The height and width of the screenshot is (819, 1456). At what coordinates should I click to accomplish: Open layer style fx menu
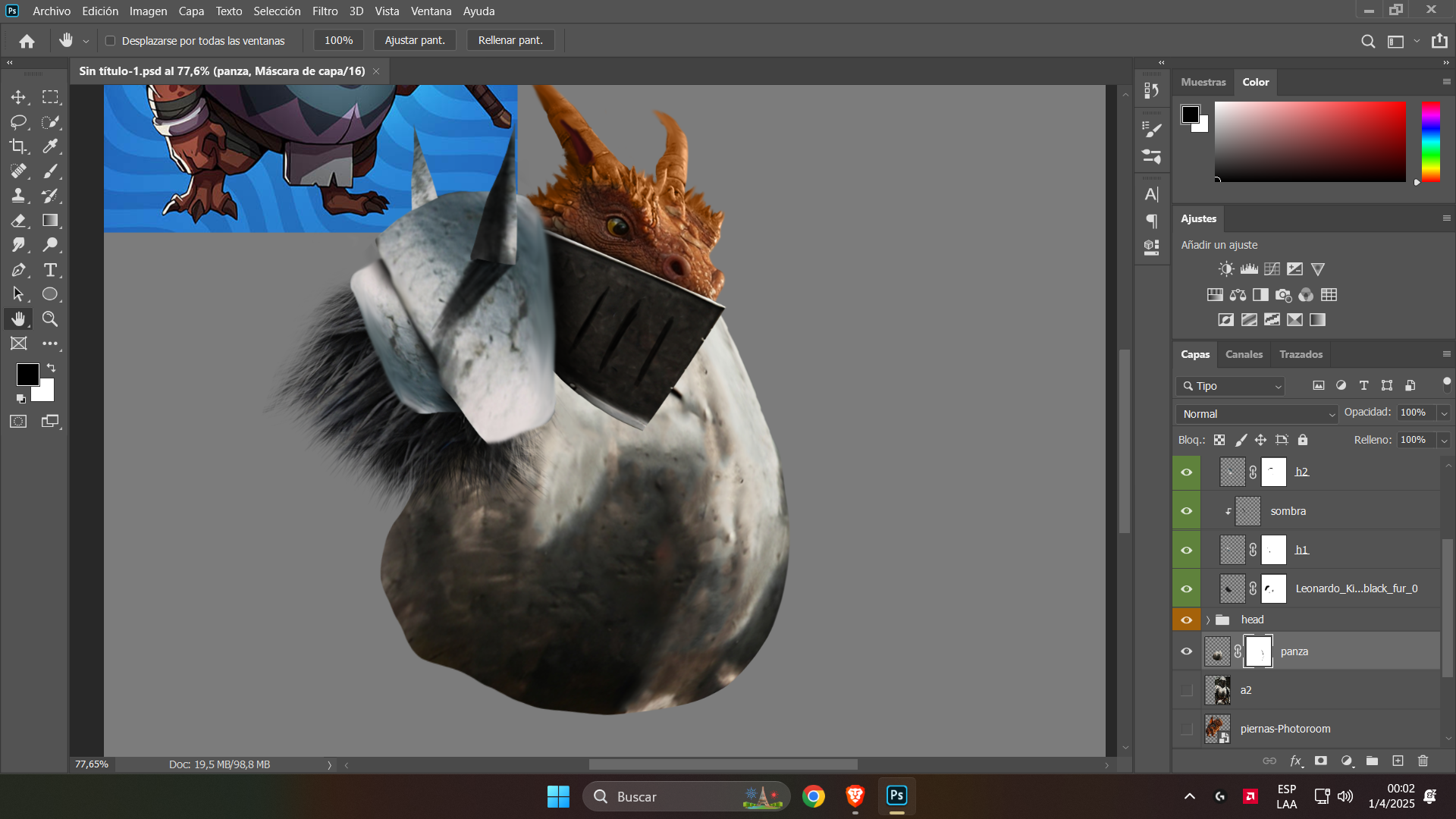tap(1296, 761)
